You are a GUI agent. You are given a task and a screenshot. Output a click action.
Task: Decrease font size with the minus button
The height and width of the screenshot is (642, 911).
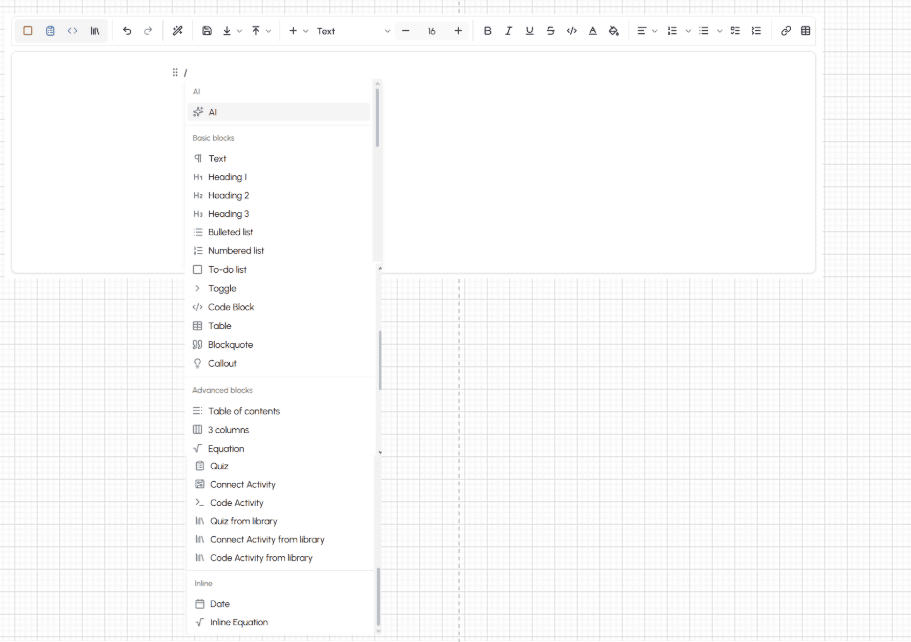[406, 31]
